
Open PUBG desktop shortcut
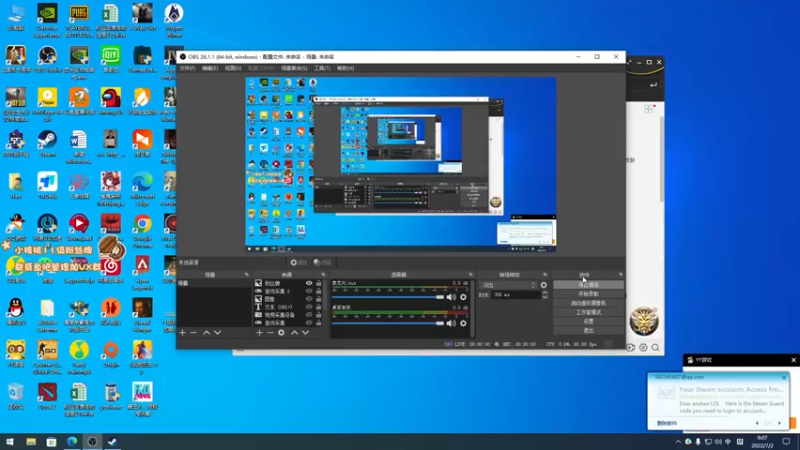(x=79, y=20)
